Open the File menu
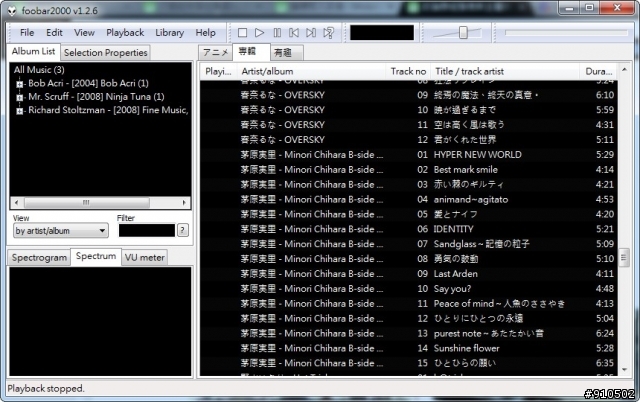The image size is (640, 402). pyautogui.click(x=27, y=33)
